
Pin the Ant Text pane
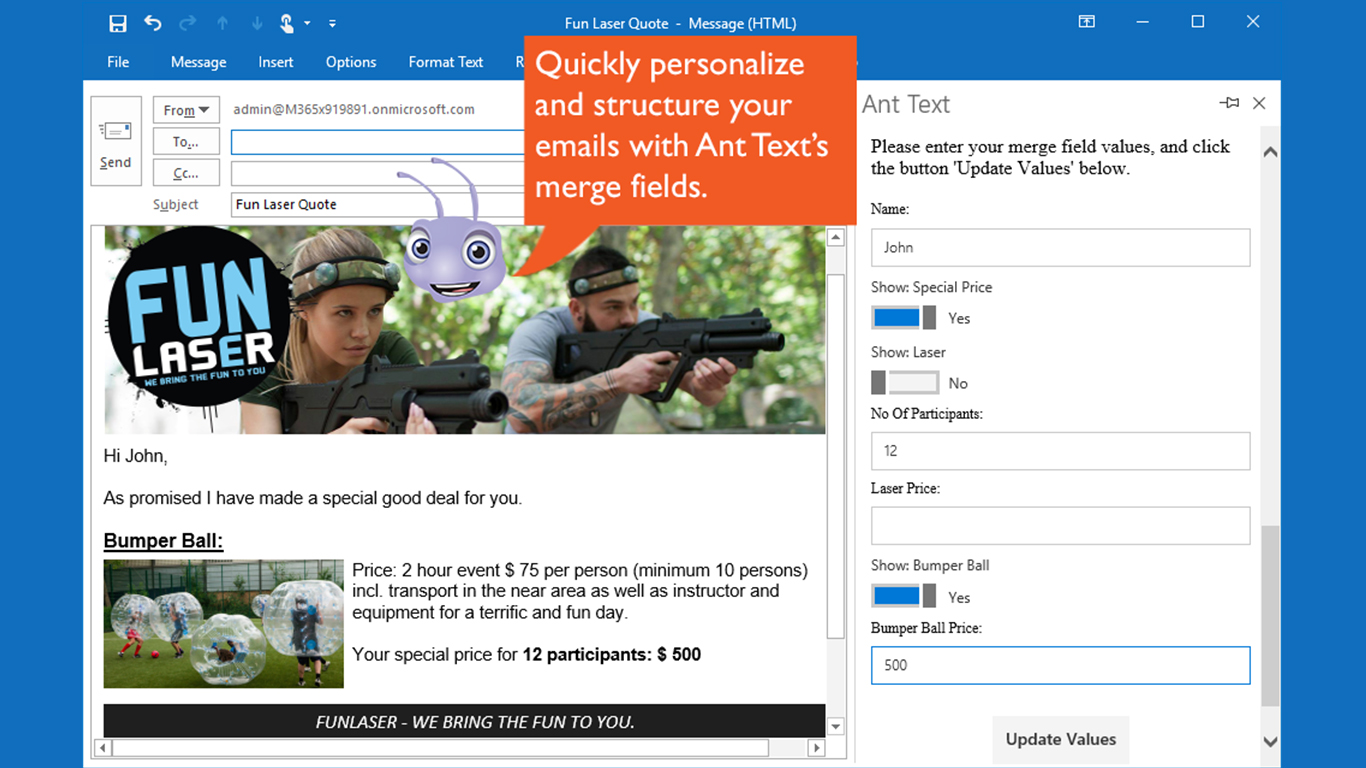pyautogui.click(x=1230, y=103)
